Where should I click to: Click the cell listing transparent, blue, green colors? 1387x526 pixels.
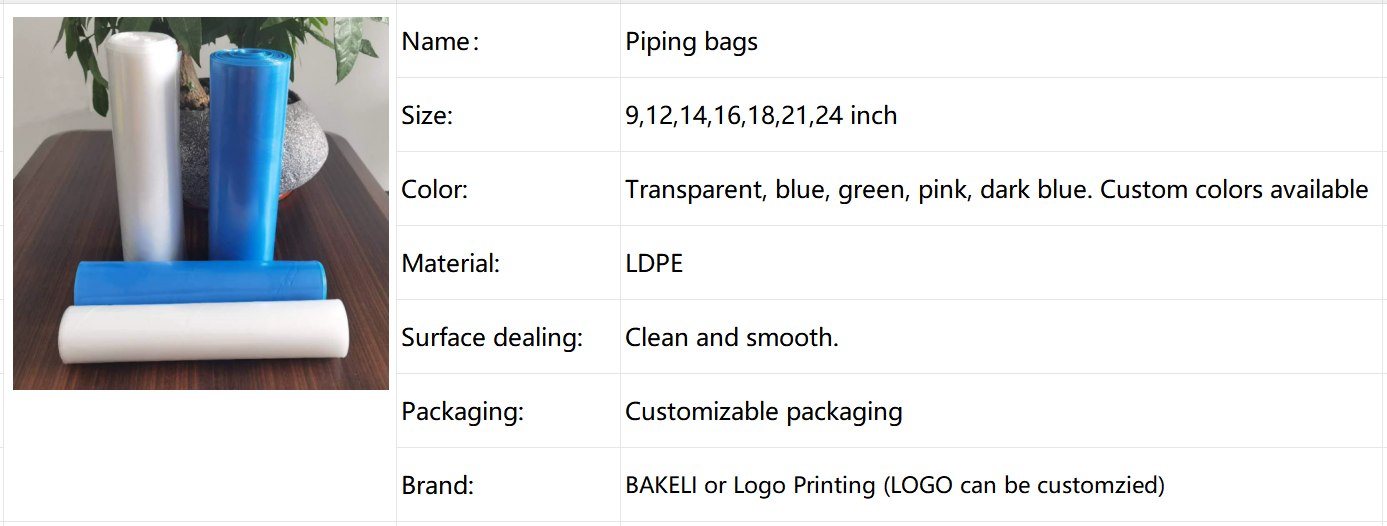coord(996,190)
